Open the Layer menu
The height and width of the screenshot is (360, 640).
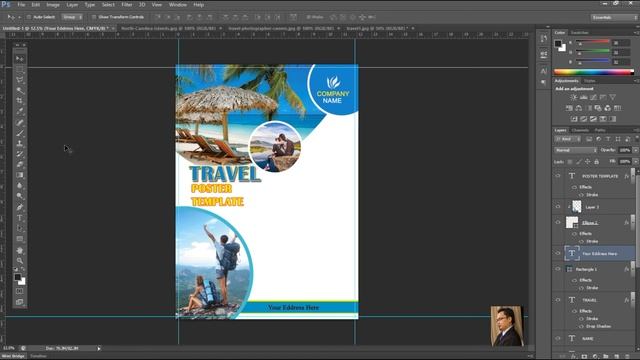[x=72, y=5]
